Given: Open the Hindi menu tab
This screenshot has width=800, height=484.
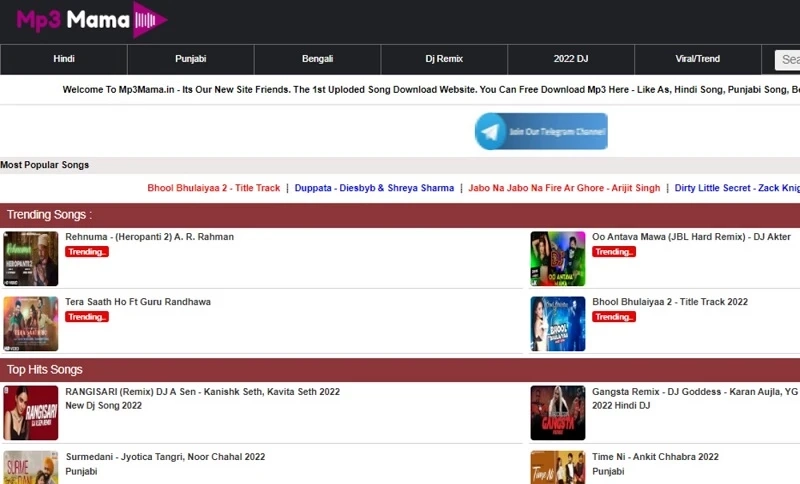Looking at the screenshot, I should click(x=64, y=59).
